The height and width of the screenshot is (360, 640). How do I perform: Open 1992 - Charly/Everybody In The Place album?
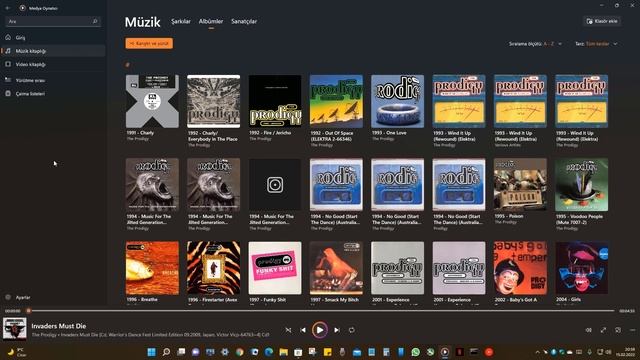point(213,102)
